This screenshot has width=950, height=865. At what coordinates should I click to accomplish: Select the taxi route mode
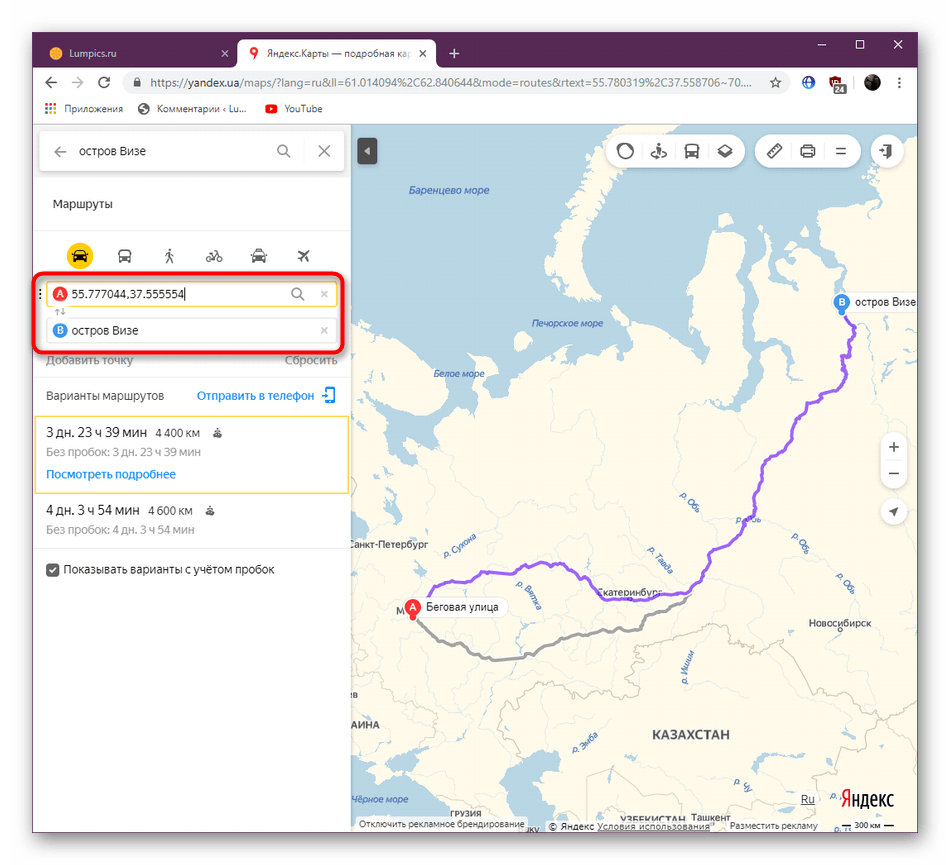point(259,256)
